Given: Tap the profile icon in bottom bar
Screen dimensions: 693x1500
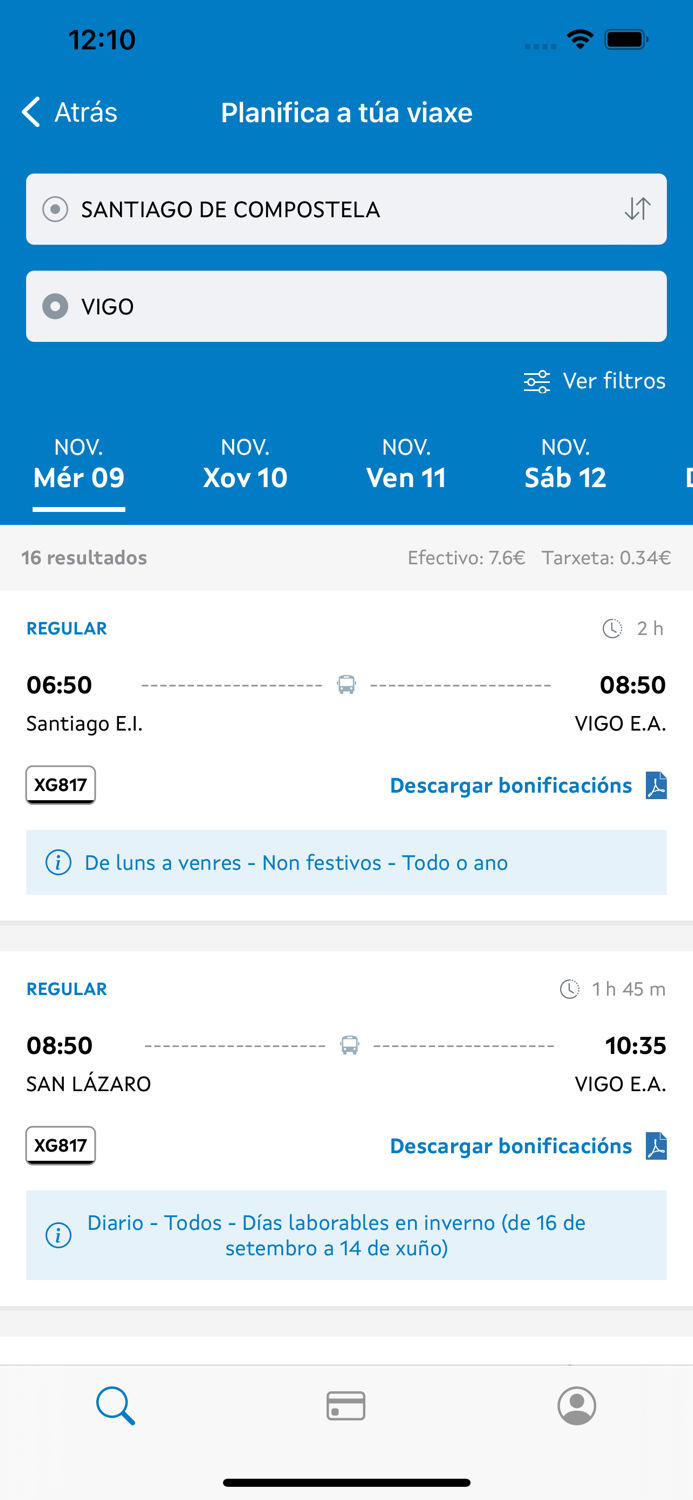Looking at the screenshot, I should [x=577, y=1405].
